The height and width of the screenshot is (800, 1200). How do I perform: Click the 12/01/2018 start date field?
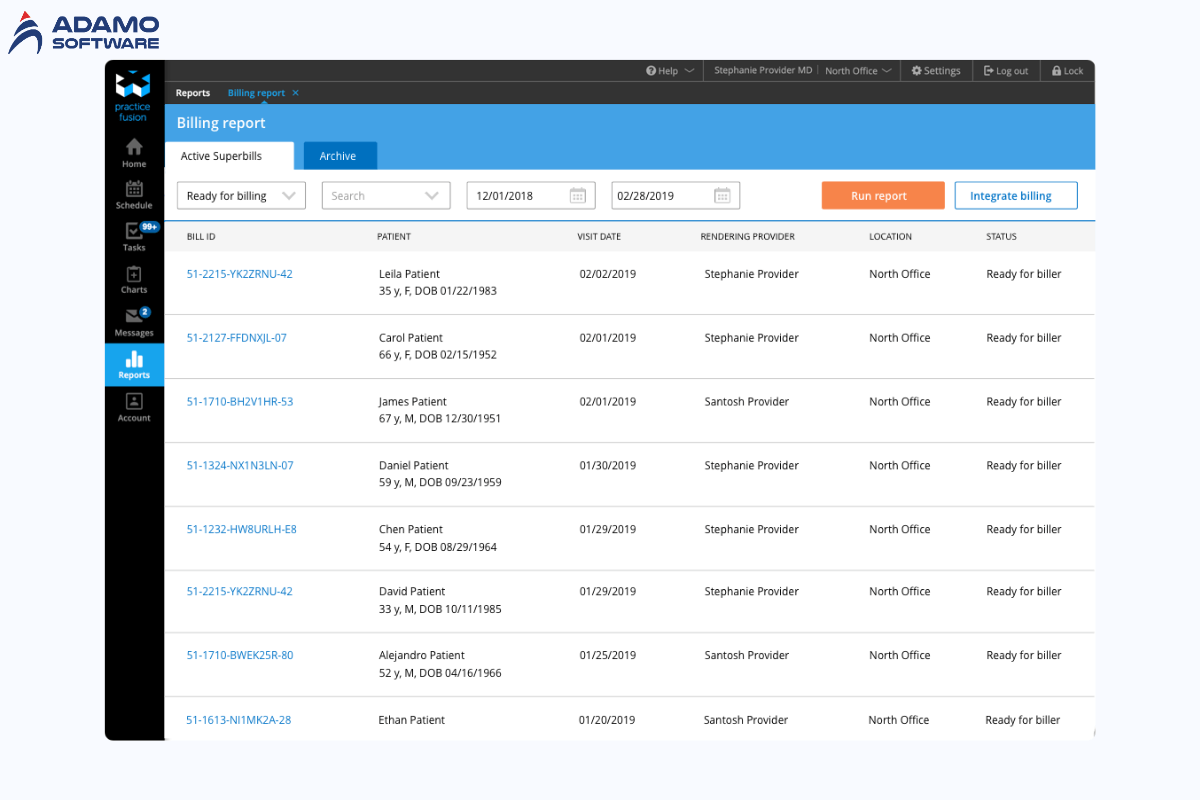pos(515,196)
